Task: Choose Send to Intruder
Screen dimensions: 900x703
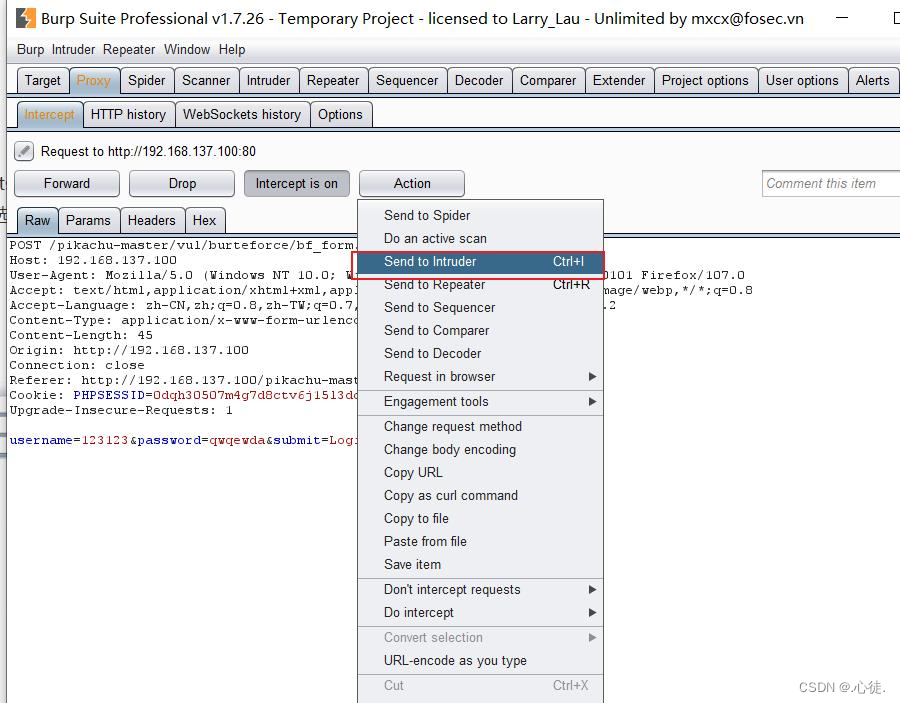Action: [480, 262]
